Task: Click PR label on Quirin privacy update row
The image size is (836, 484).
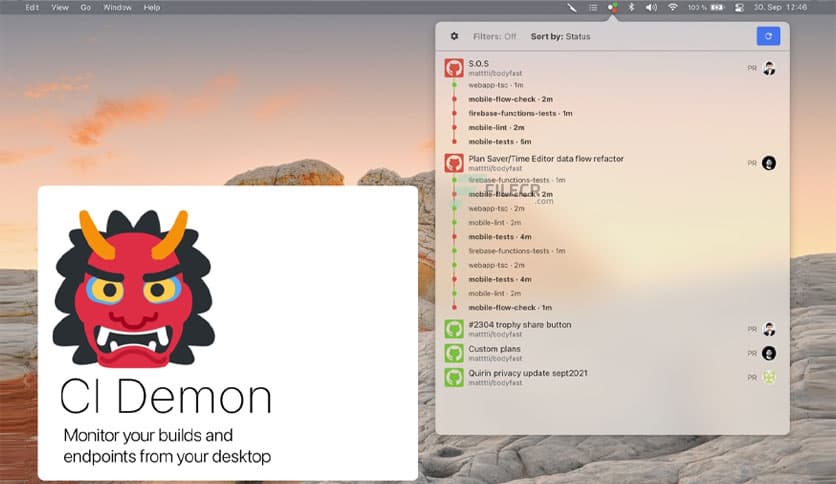Action: click(752, 377)
